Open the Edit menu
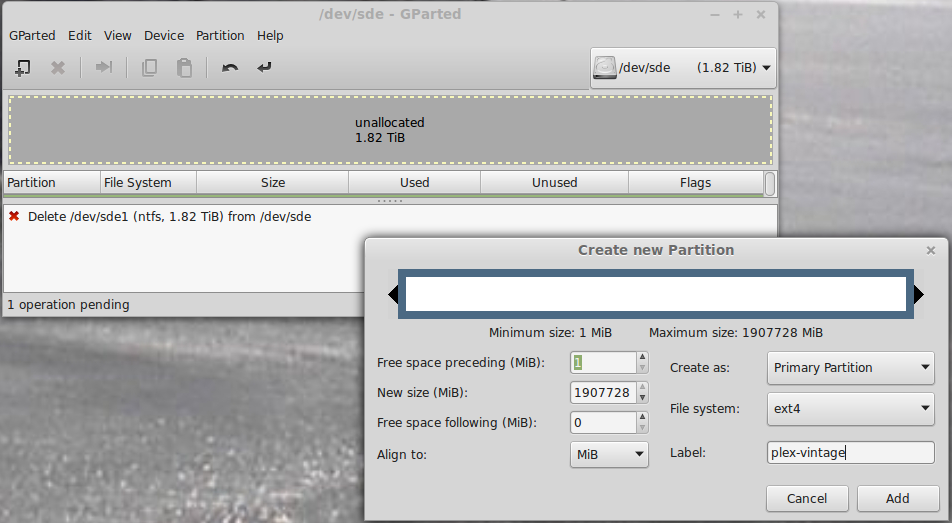 click(80, 35)
